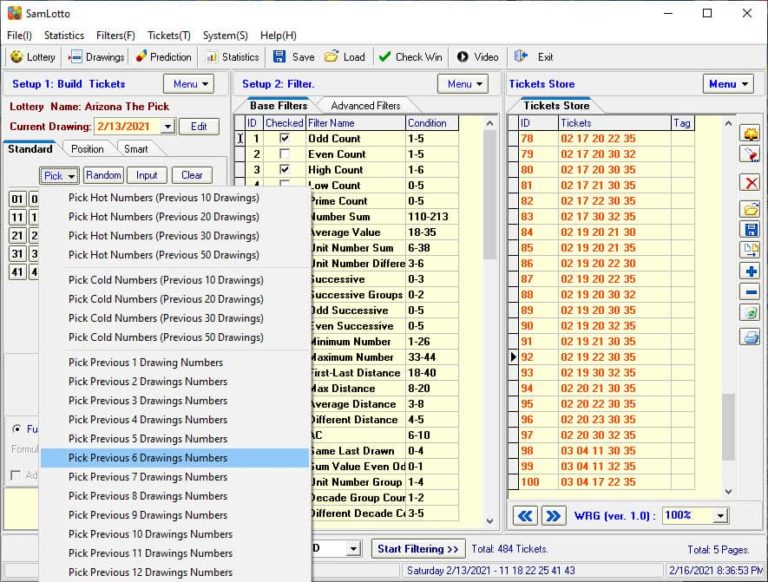Switch to the Advanced Filters tab
Screen dimensions: 768x582
365,106
